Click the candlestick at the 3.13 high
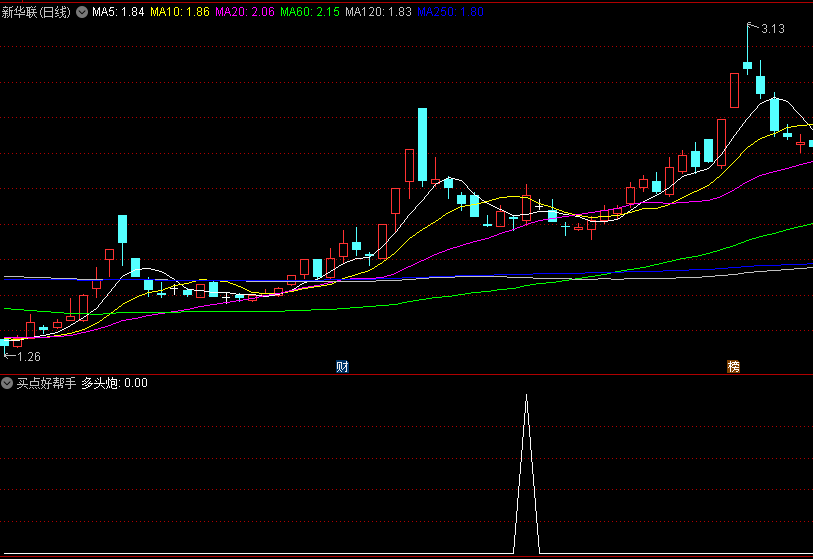The width and height of the screenshot is (813, 559). pos(747,65)
